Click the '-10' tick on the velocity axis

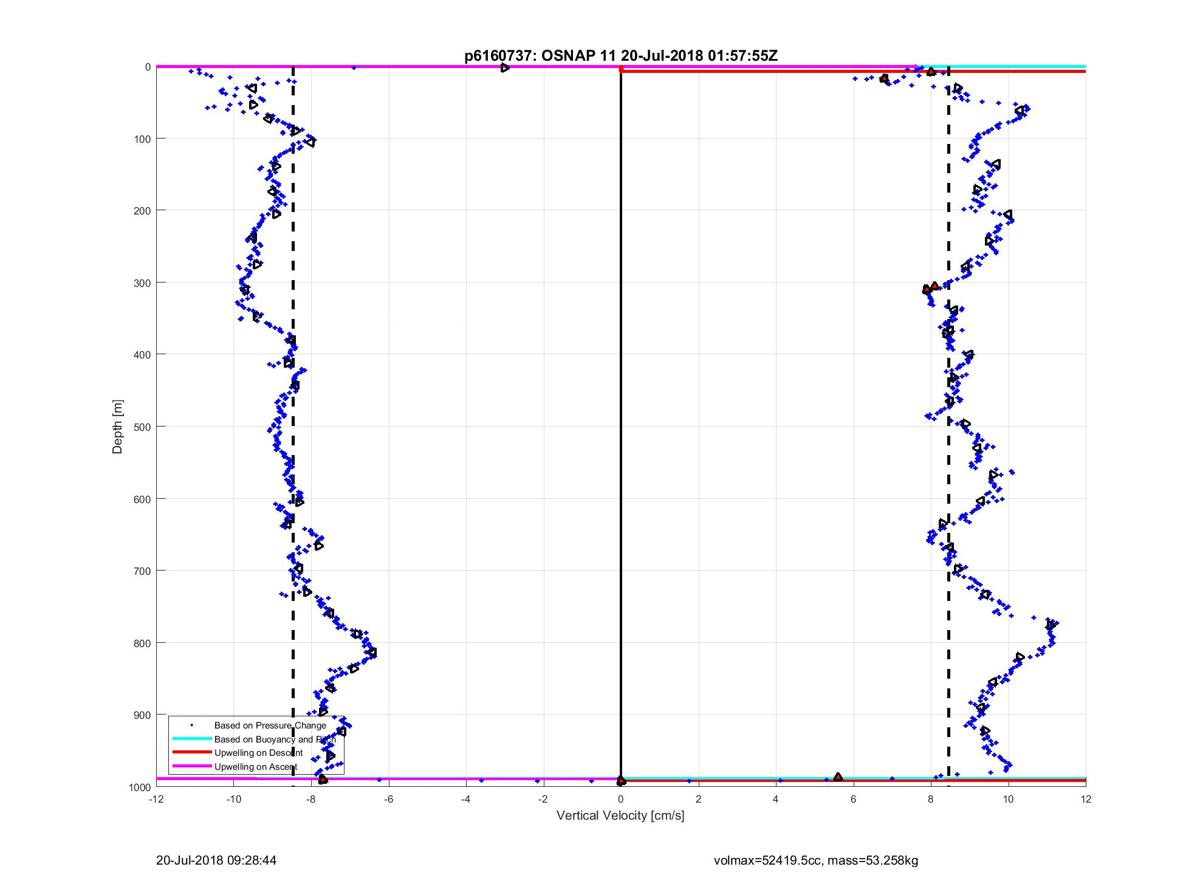[233, 799]
